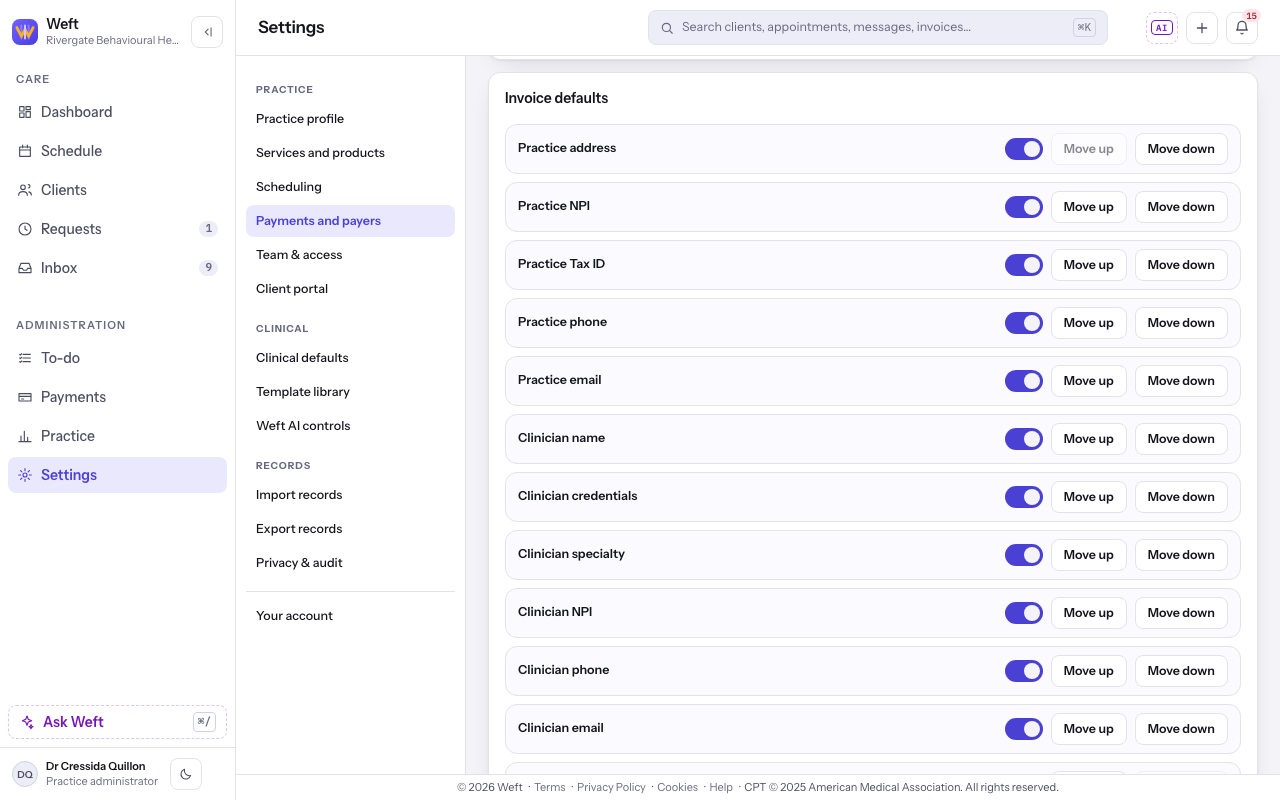Viewport: 1280px width, 800px height.
Task: Click the plus icon to create new
Action: pyautogui.click(x=1202, y=28)
